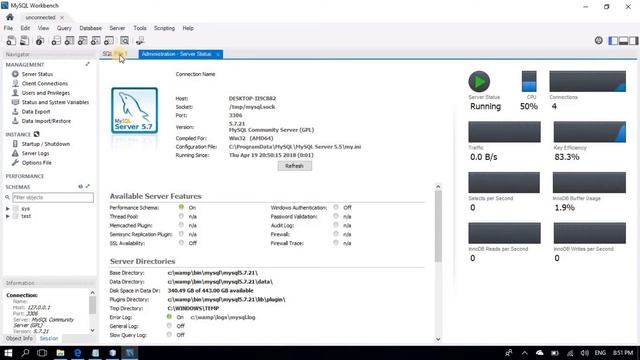Toggle the bottom output panel icon
The height and width of the screenshot is (360, 640).
coord(623,40)
